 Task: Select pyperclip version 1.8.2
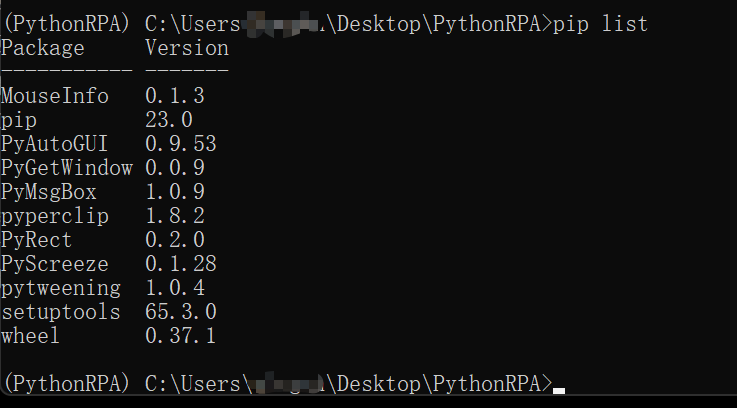(x=175, y=216)
